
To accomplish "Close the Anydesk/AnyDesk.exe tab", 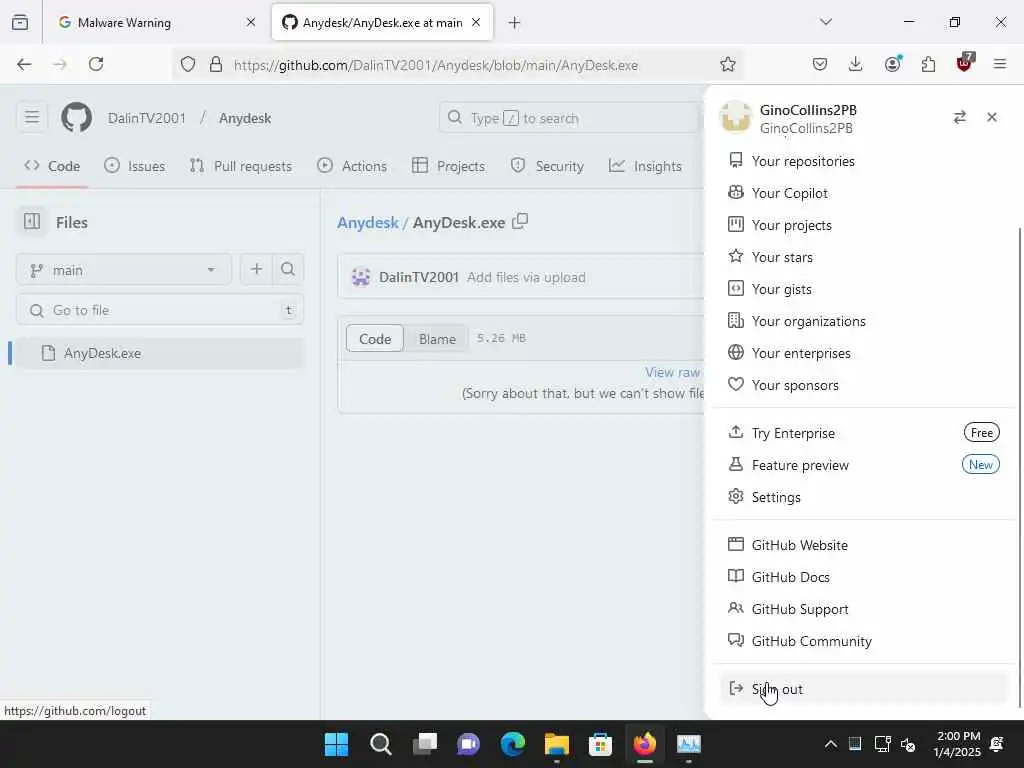I will tap(476, 22).
